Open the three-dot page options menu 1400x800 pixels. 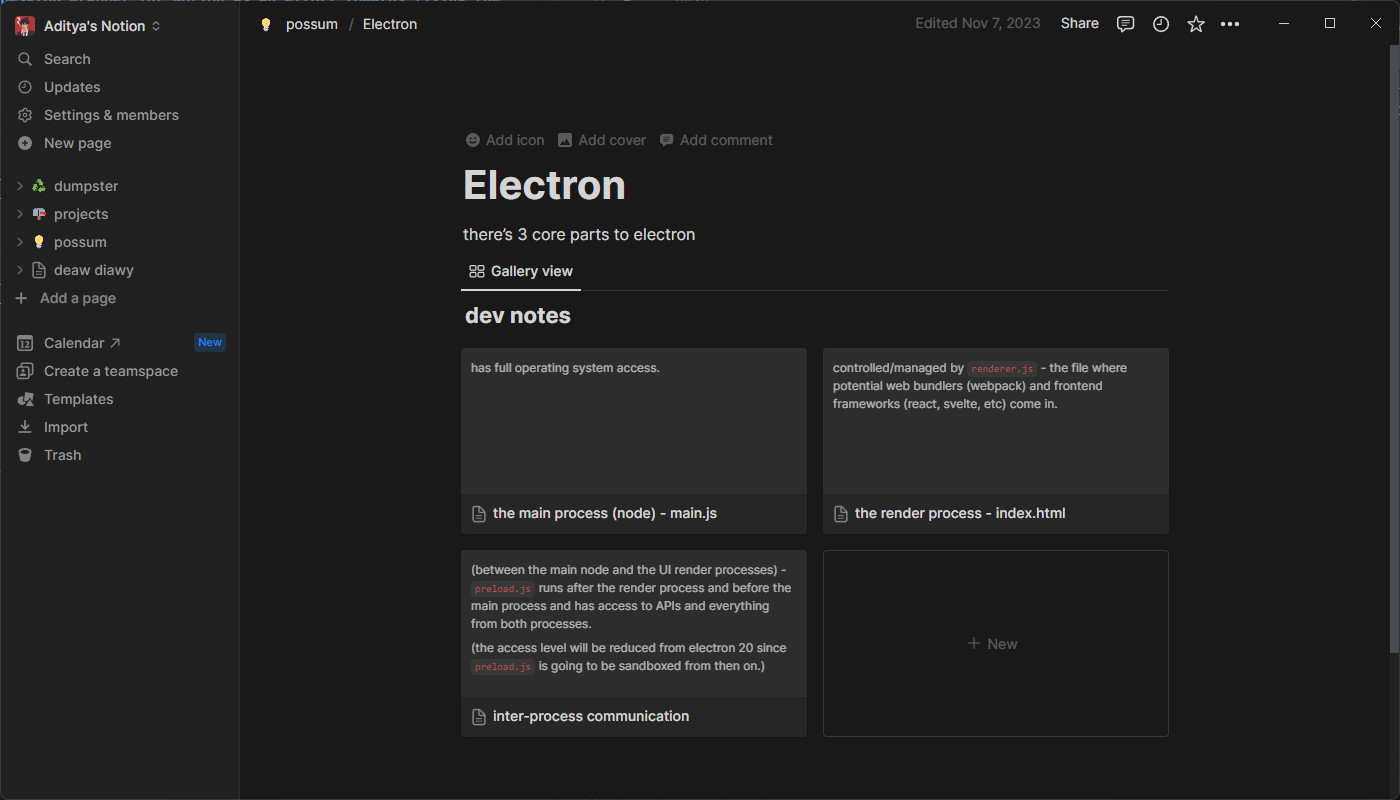point(1230,24)
